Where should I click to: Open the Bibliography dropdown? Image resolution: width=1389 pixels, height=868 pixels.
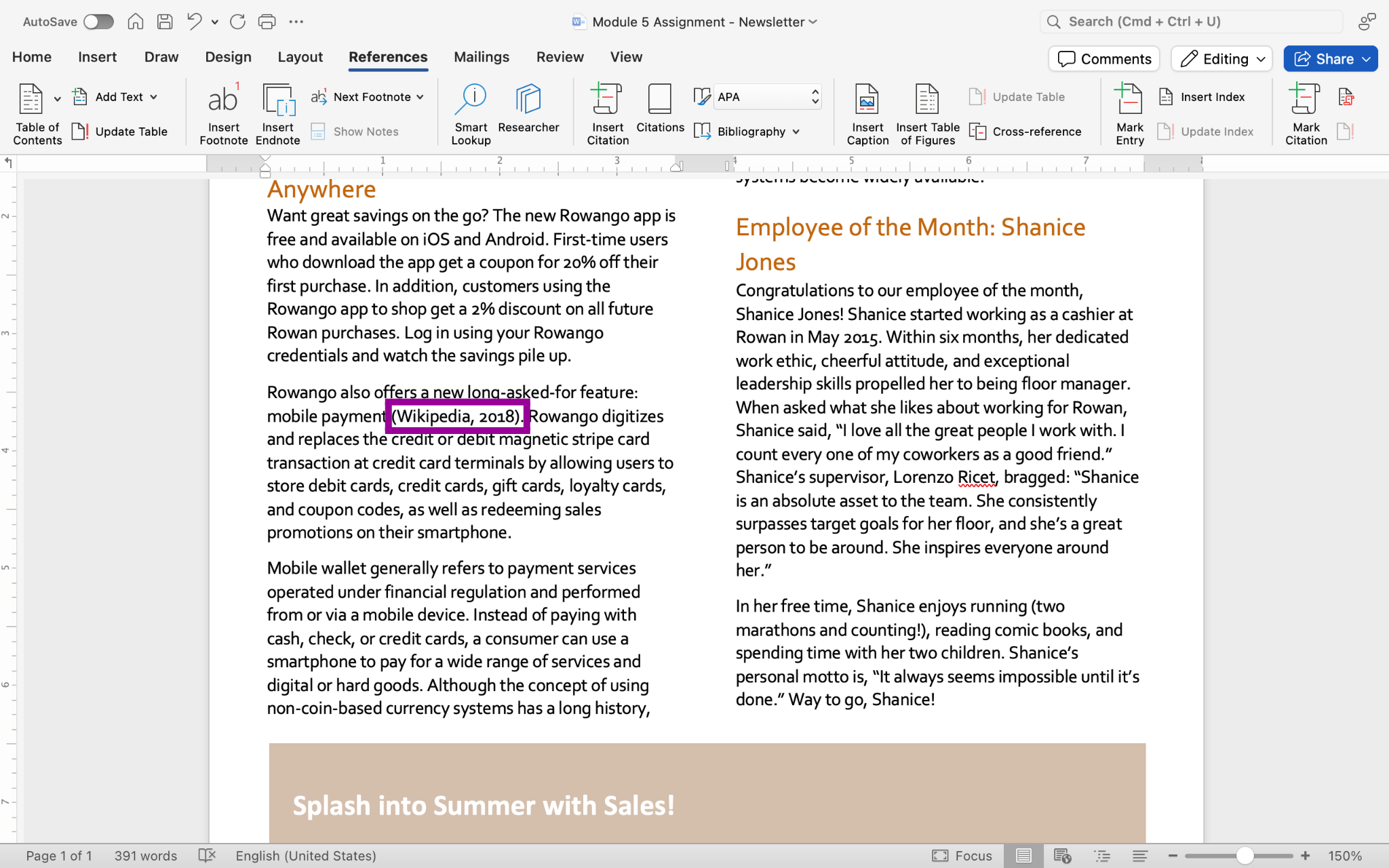pyautogui.click(x=747, y=132)
